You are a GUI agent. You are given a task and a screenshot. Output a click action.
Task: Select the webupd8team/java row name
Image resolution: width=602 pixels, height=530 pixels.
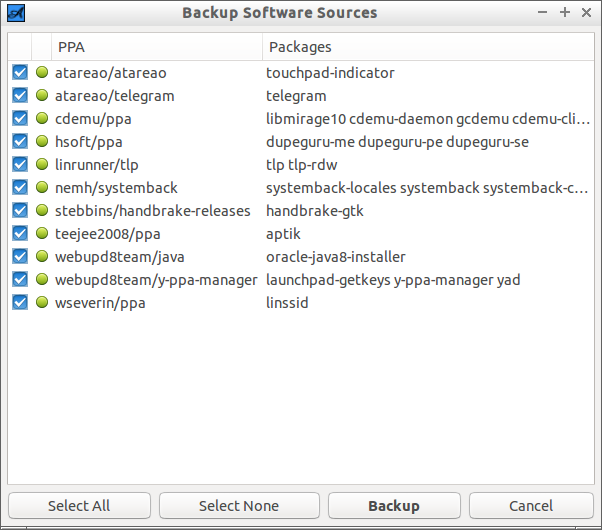click(x=119, y=257)
